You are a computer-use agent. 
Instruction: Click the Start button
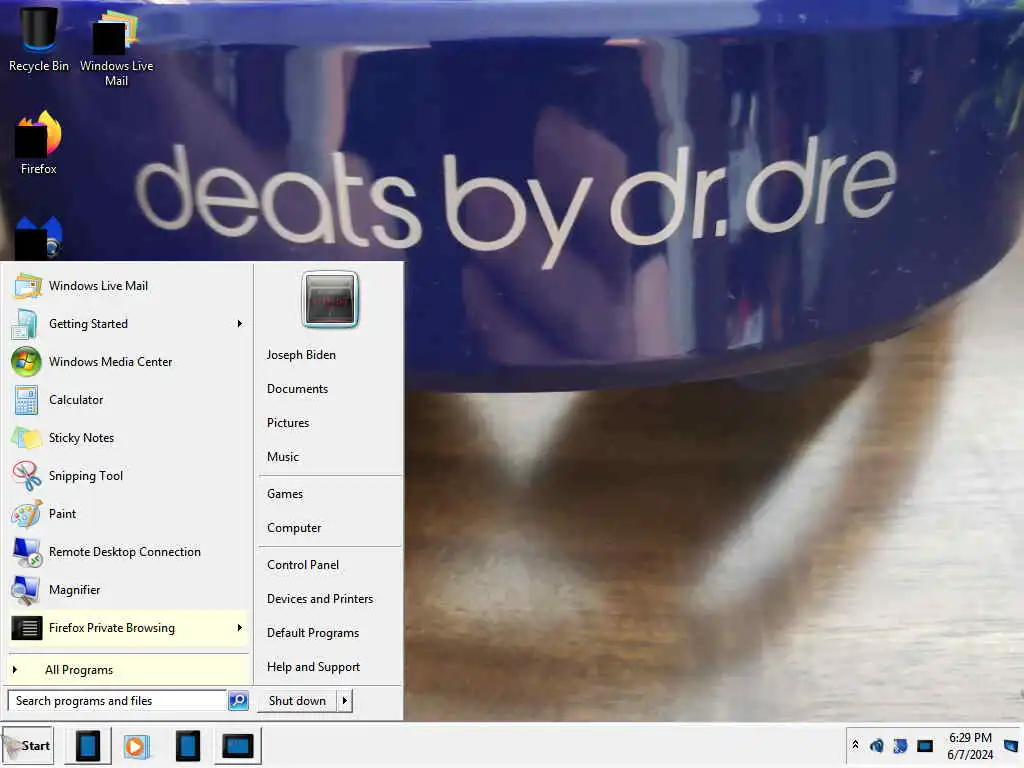click(x=27, y=746)
